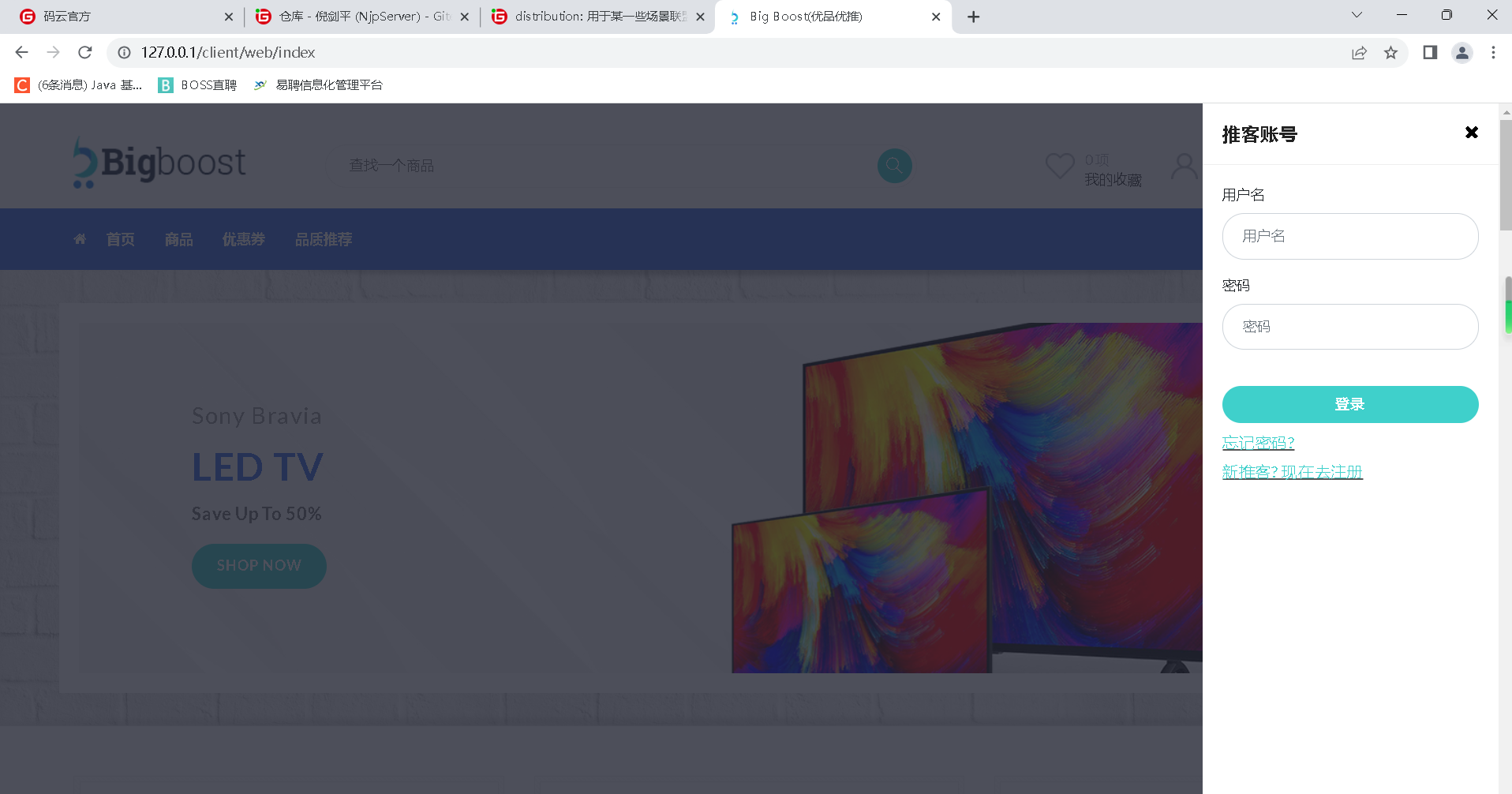Close the 推客账号 login panel
1512x794 pixels.
tap(1471, 133)
